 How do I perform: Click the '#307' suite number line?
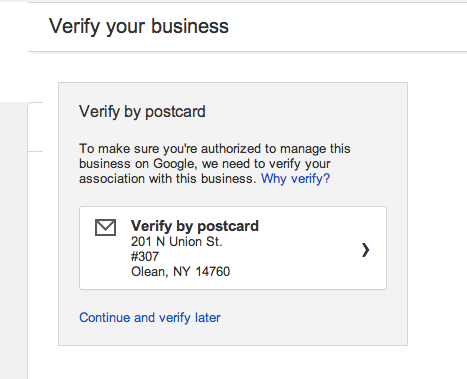click(x=145, y=257)
